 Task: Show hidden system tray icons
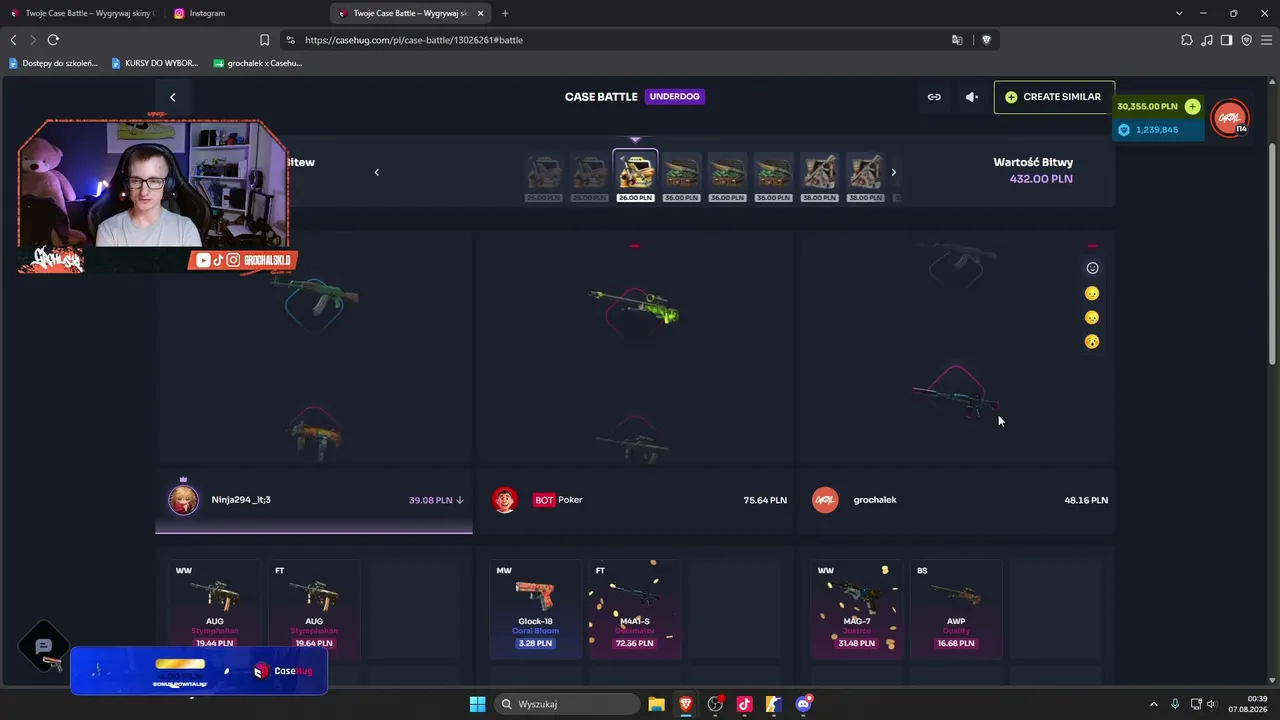[x=1153, y=704]
